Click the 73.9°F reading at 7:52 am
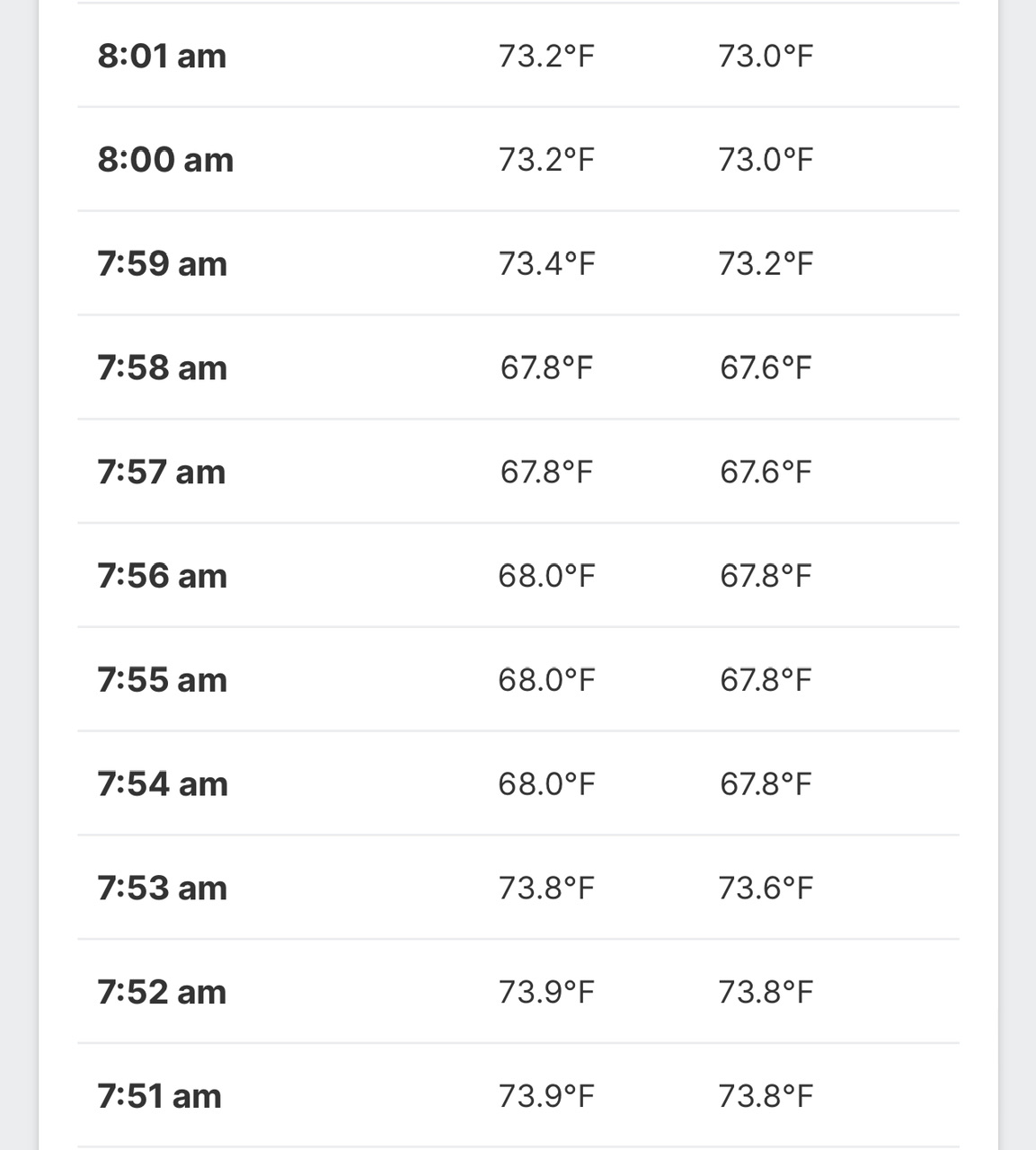The height and width of the screenshot is (1150, 1036). coord(546,993)
